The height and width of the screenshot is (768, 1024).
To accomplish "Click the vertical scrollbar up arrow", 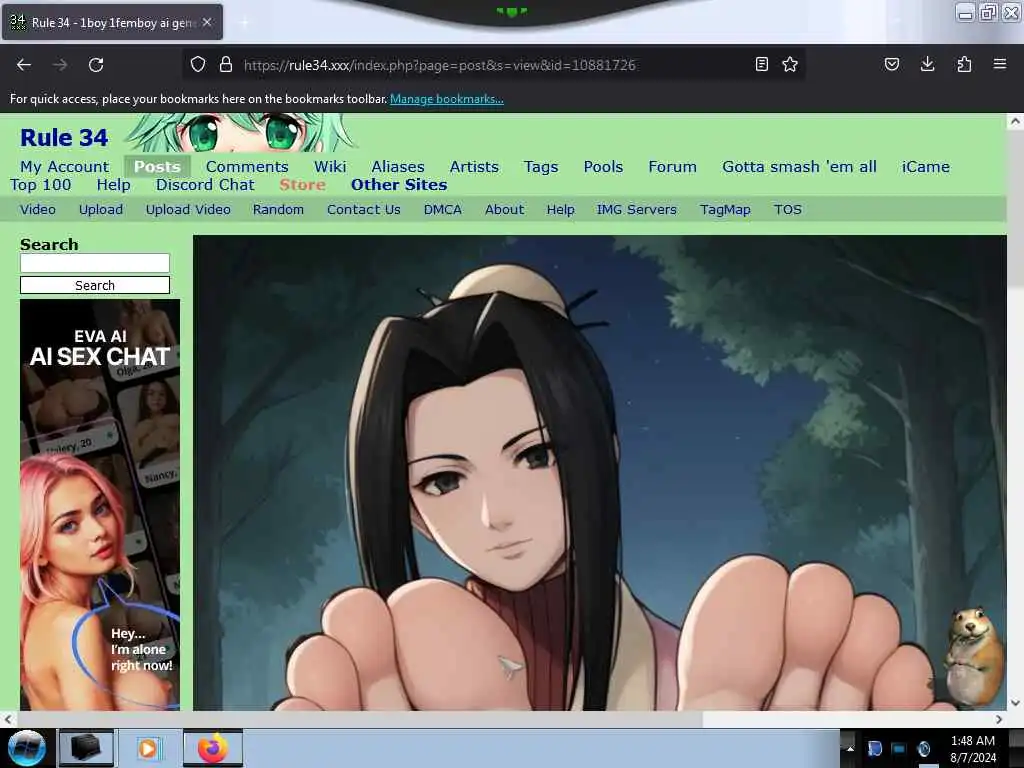I will click(x=1015, y=121).
